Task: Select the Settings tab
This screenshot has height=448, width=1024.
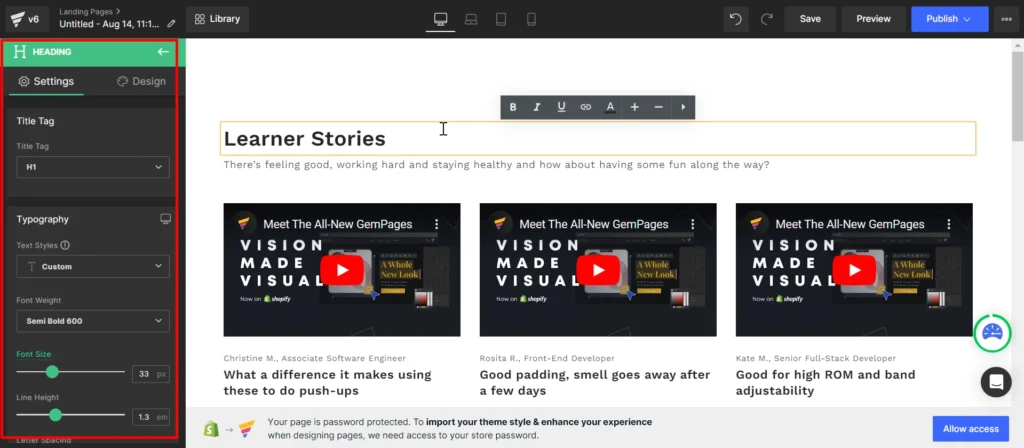Action: tap(46, 81)
